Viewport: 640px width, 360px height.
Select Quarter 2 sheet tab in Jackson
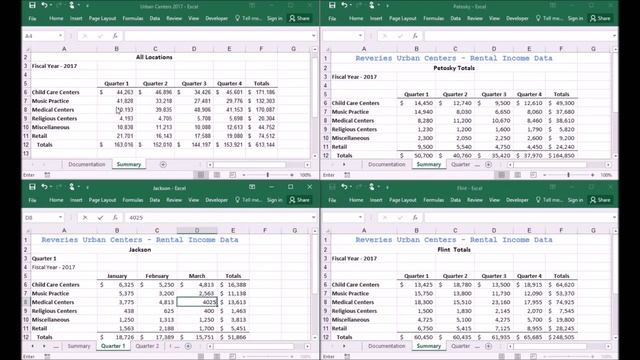click(x=147, y=346)
